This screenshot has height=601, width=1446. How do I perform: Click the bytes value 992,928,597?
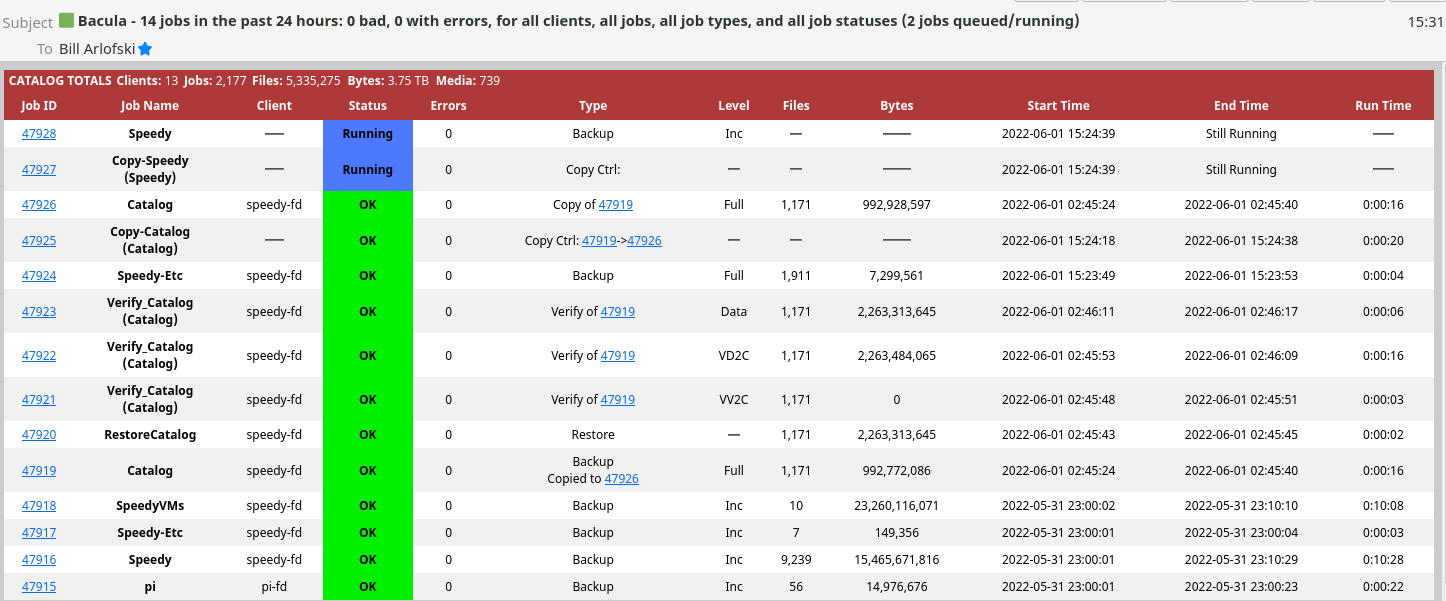coord(897,205)
